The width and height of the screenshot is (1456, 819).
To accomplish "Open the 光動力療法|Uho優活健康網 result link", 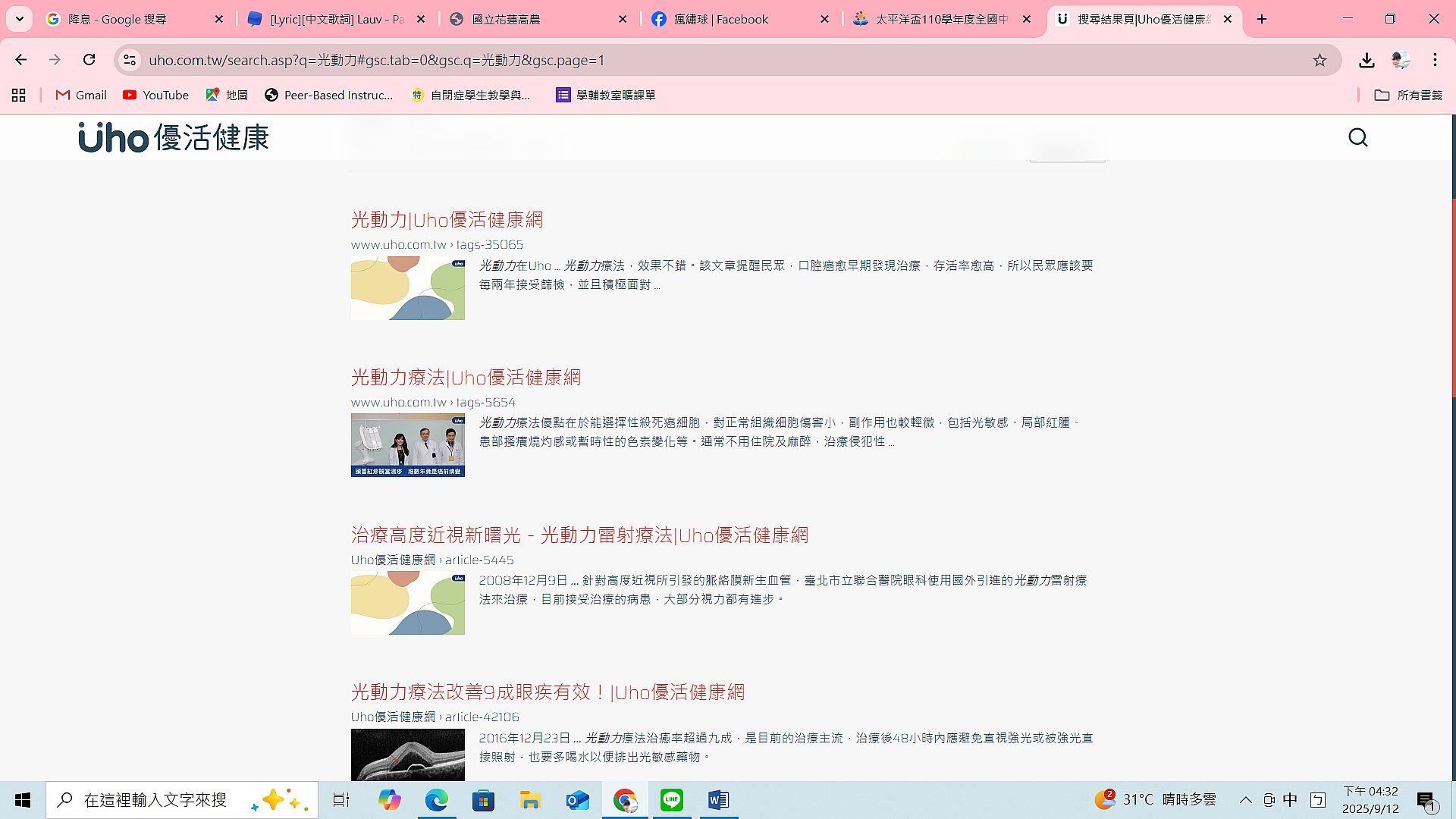I will pos(466,378).
